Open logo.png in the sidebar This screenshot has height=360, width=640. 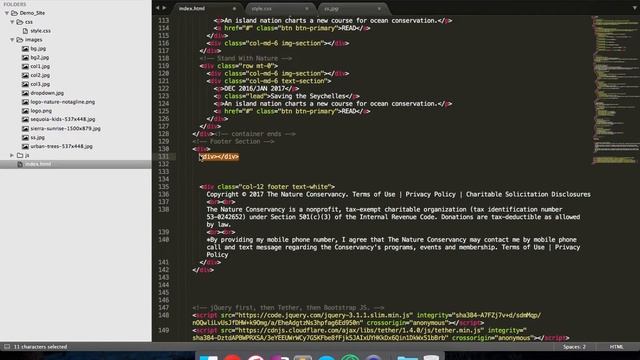pos(41,111)
